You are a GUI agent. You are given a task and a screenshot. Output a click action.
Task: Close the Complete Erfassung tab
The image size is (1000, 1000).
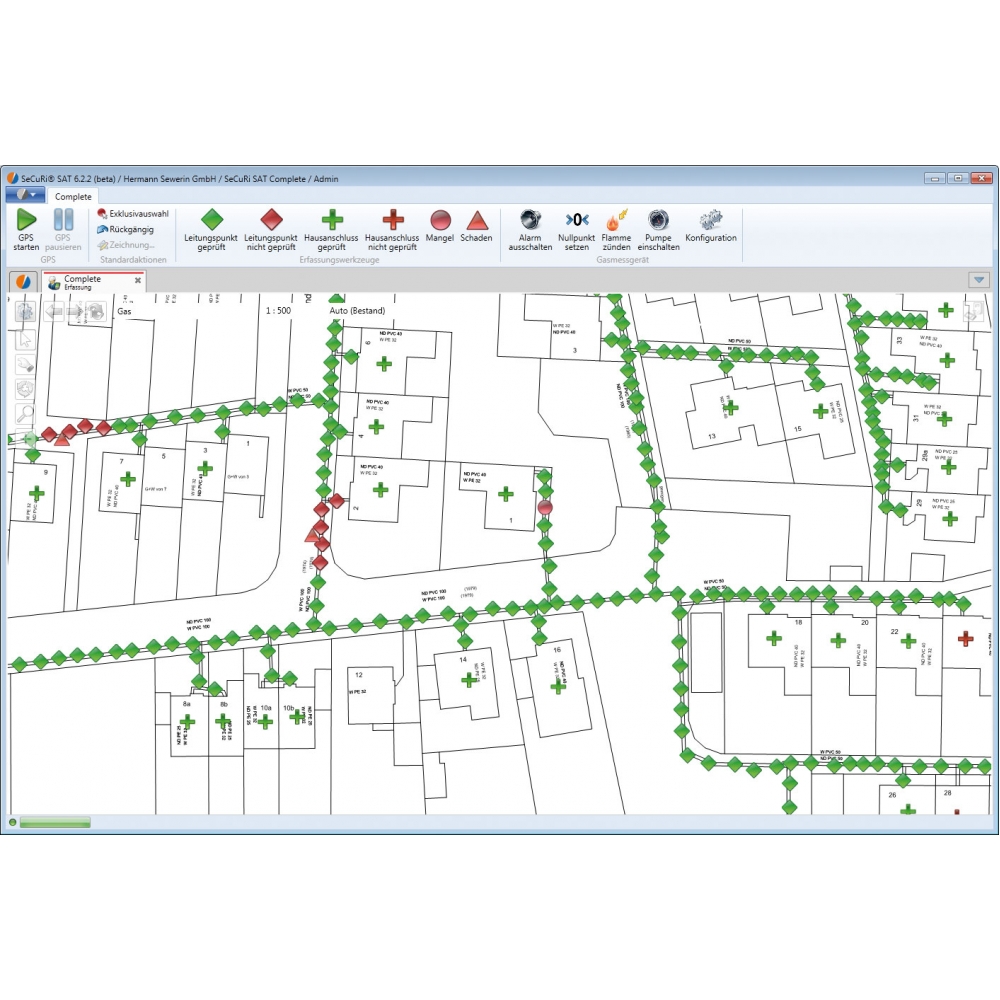(138, 280)
